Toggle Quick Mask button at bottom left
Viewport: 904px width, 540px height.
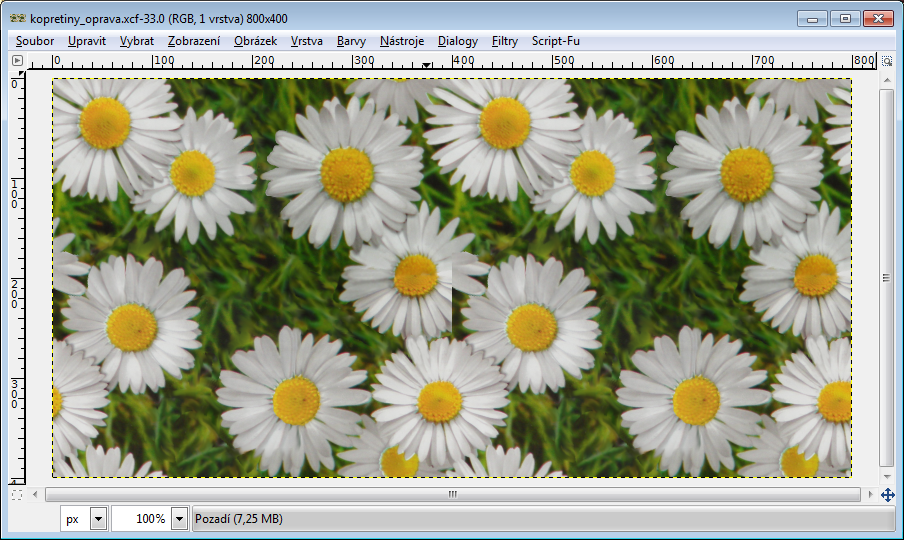point(17,494)
